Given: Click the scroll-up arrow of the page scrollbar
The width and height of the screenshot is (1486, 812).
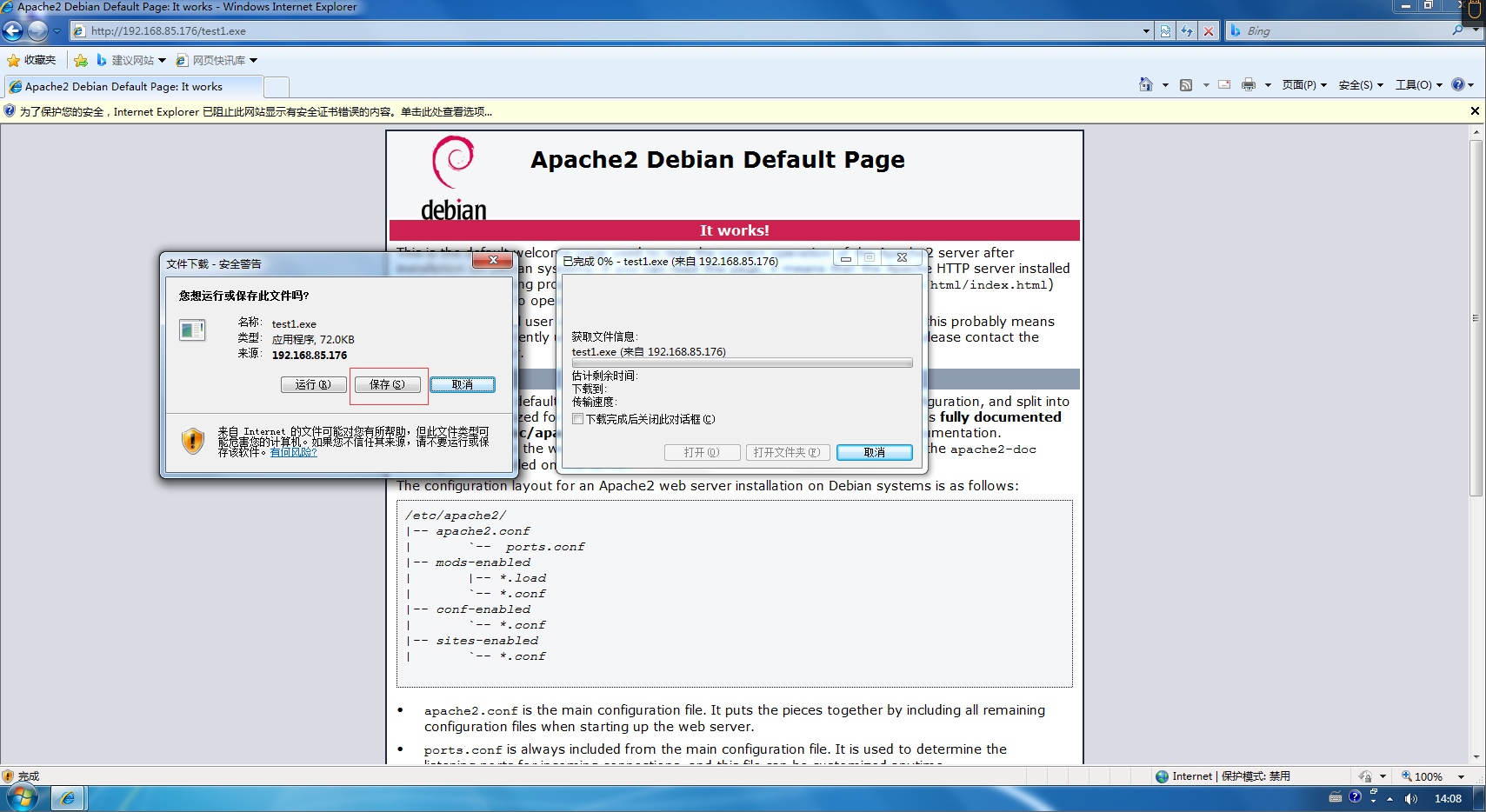Looking at the screenshot, I should [x=1476, y=132].
